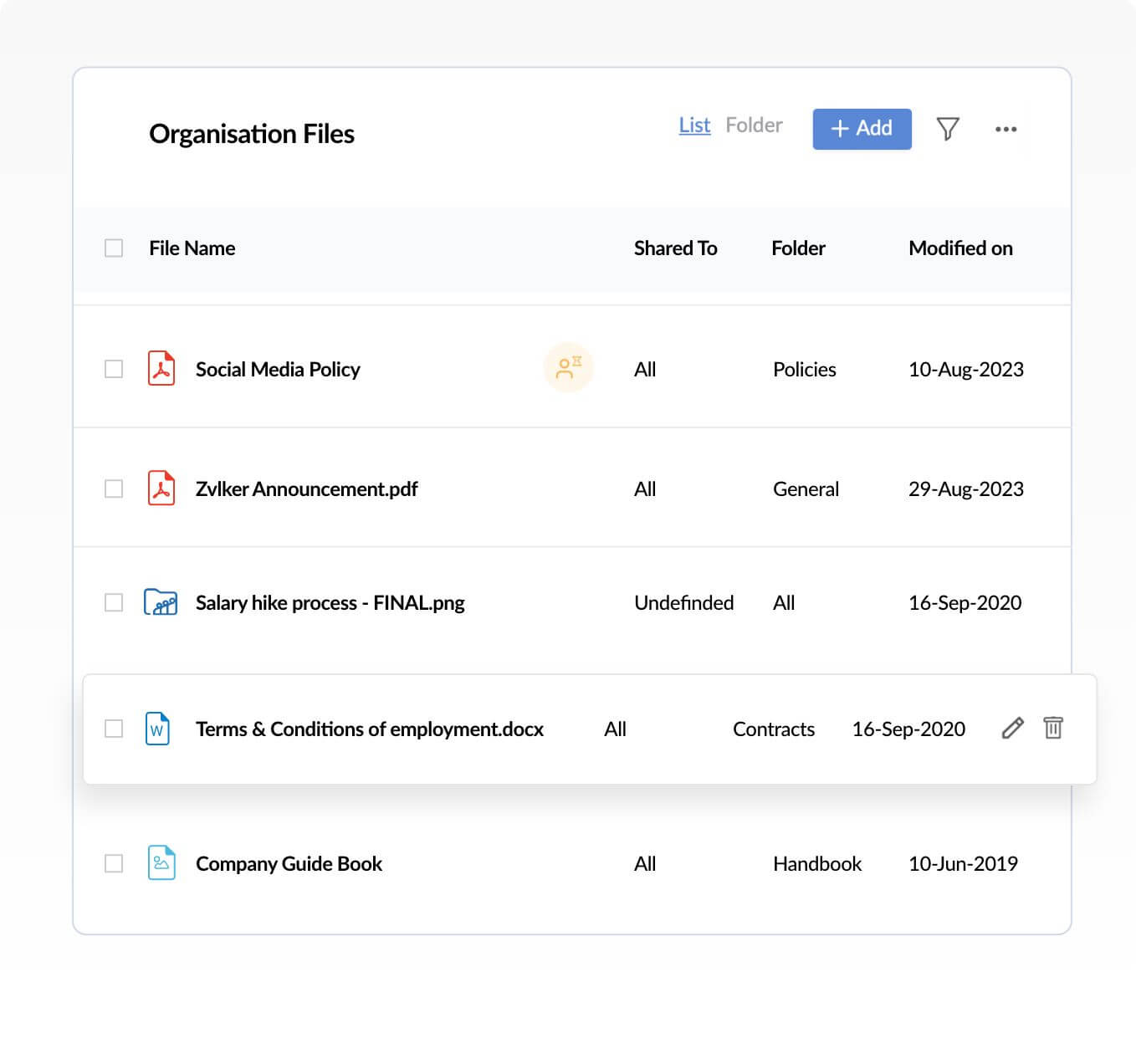1136x1064 pixels.
Task: Click the All shared-to value for Company Guide Book
Action: 645,863
